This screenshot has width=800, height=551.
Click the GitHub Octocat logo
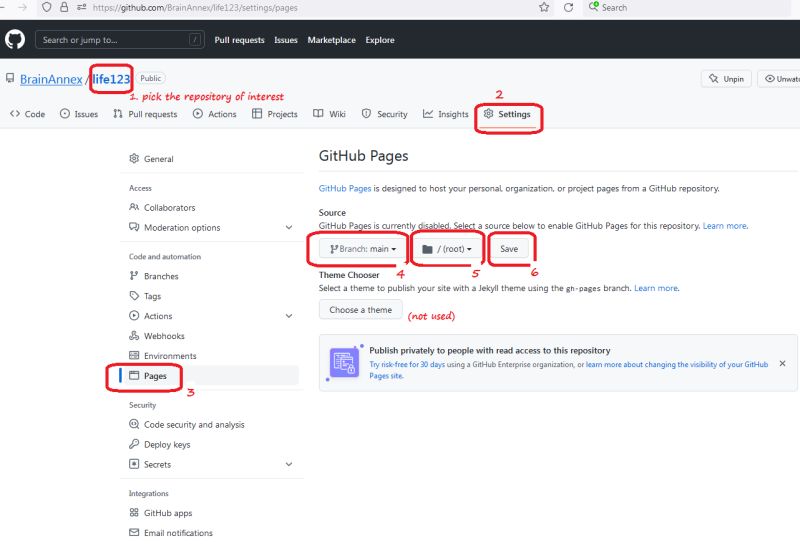(15, 39)
